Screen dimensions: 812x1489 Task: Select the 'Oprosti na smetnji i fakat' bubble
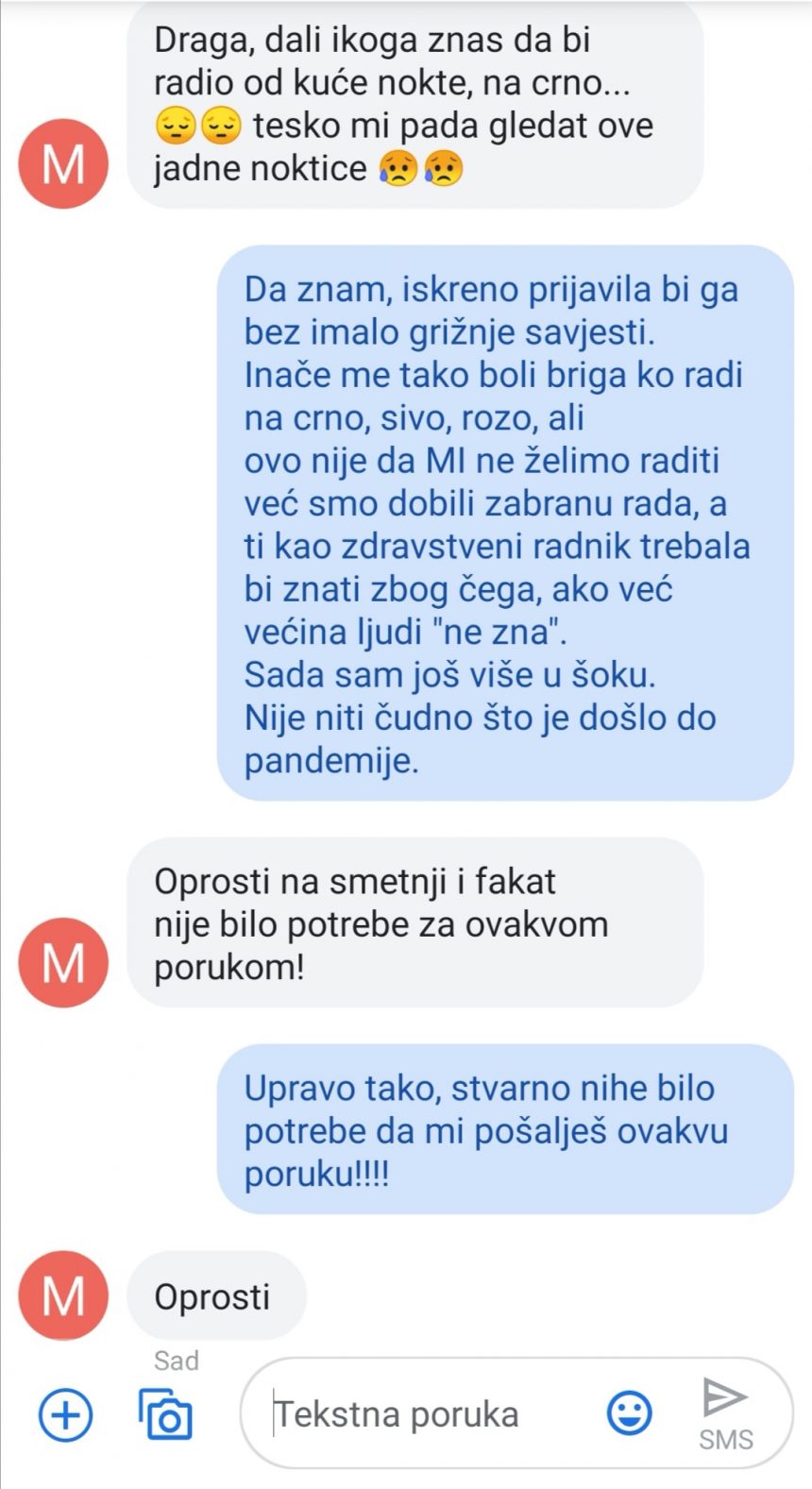(x=415, y=922)
